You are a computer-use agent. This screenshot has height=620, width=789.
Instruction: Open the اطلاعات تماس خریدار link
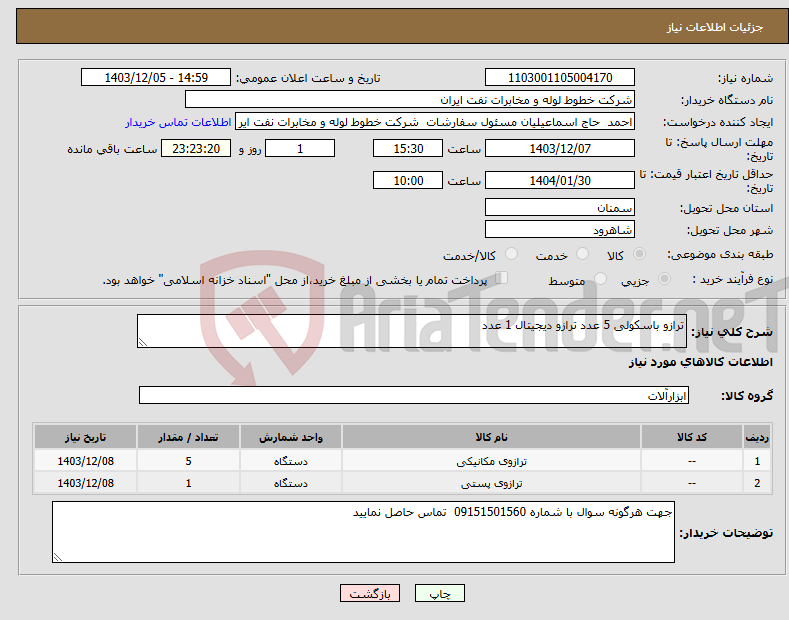point(178,122)
